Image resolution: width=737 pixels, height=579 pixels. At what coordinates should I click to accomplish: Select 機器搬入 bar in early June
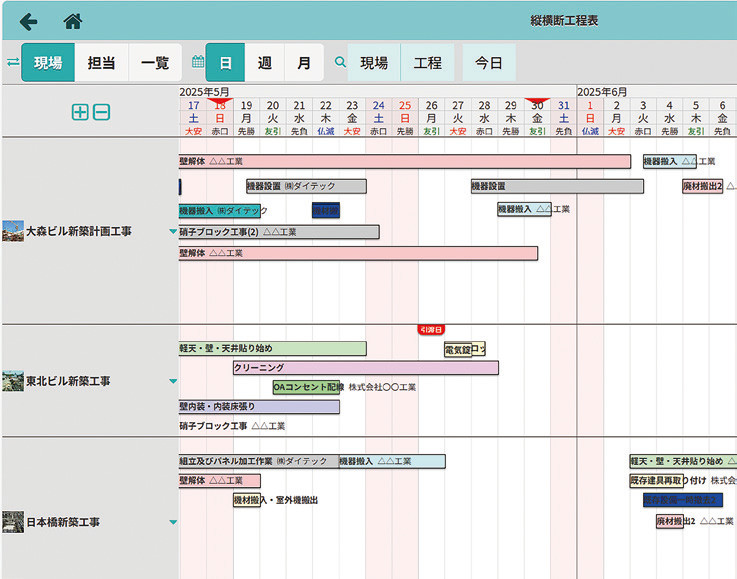click(x=670, y=161)
